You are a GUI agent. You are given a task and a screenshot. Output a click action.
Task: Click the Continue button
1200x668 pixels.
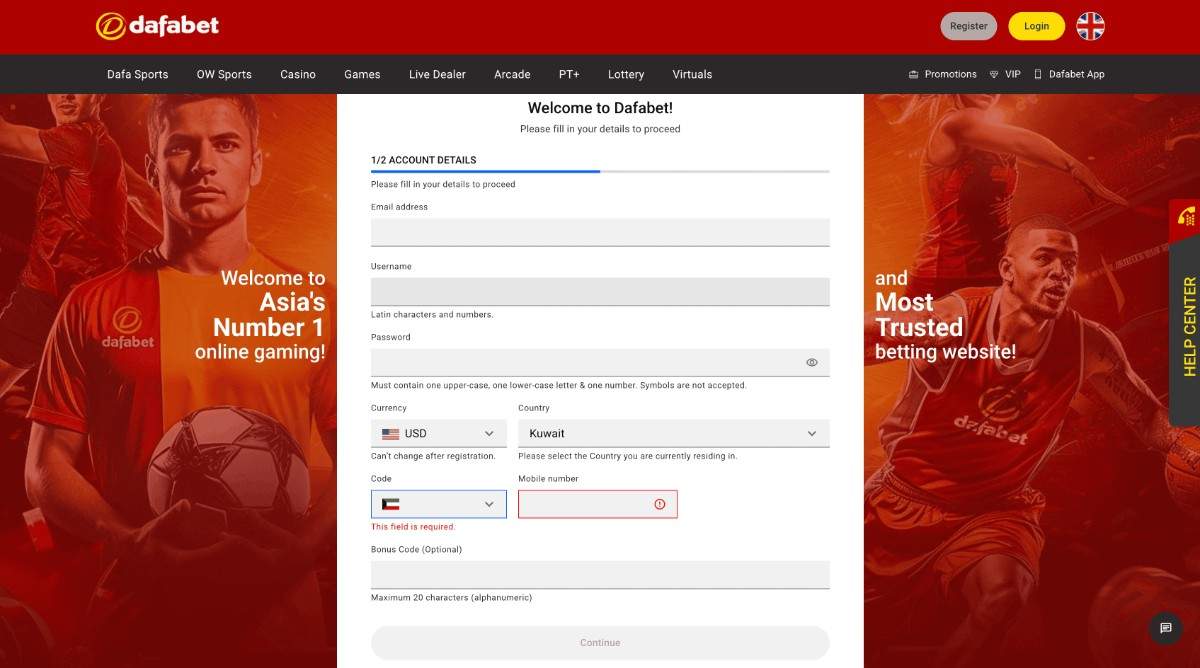pos(600,642)
